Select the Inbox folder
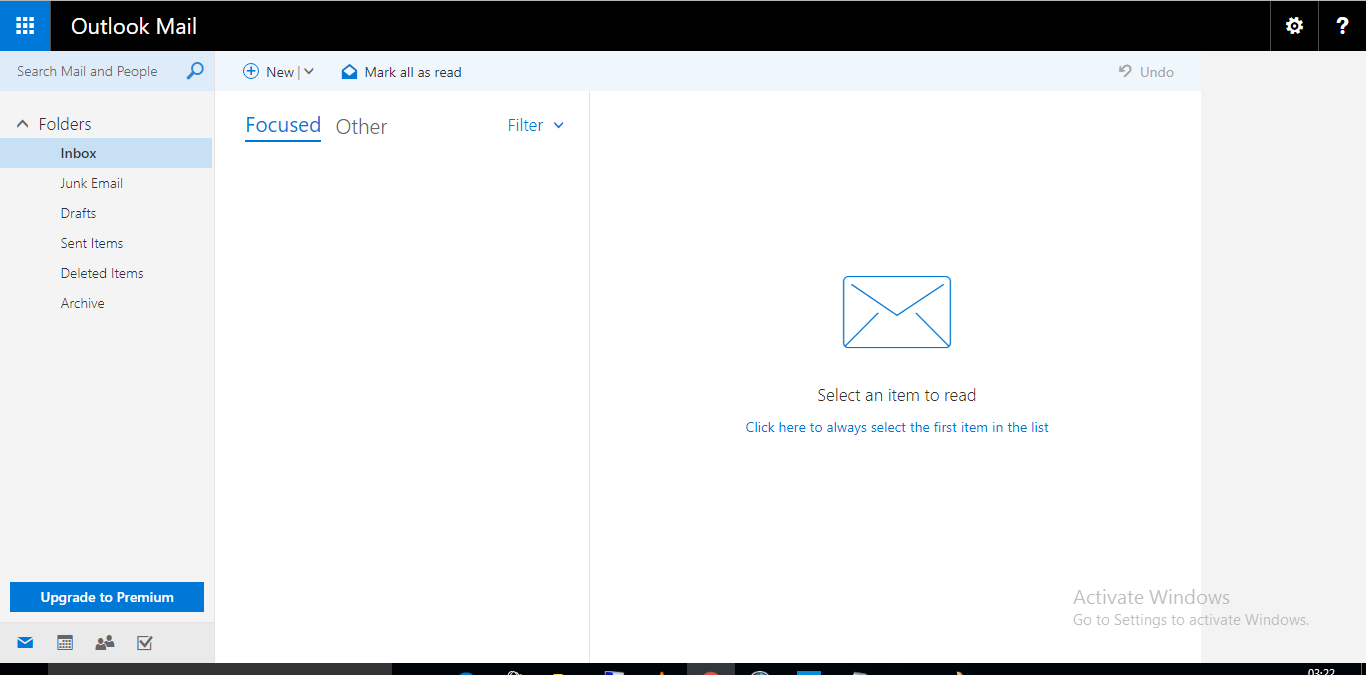Viewport: 1366px width, 675px height. tap(106, 153)
